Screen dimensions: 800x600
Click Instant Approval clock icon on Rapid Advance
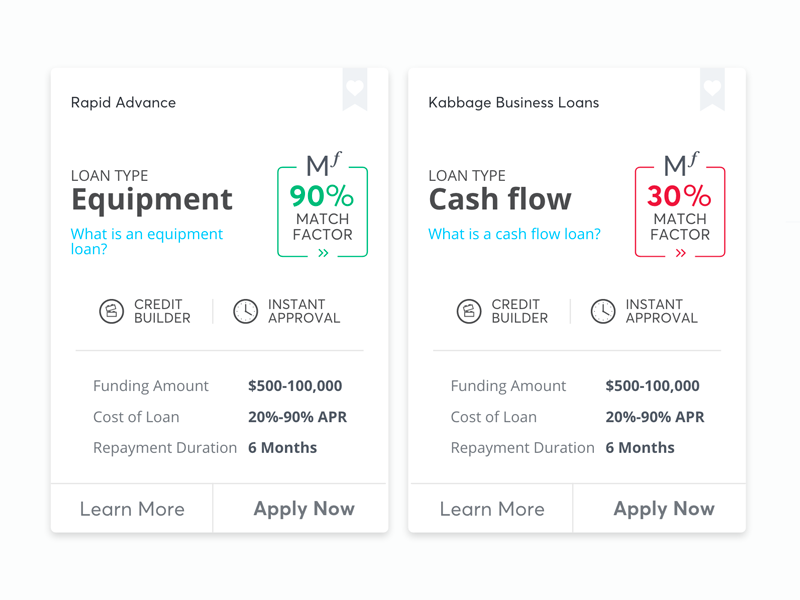(245, 311)
